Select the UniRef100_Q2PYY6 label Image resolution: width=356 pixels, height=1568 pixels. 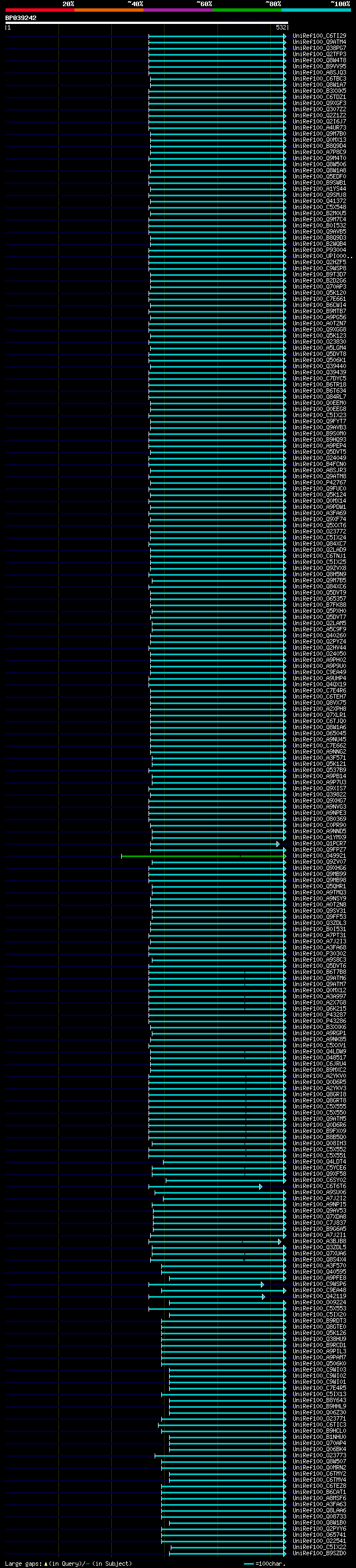click(319, 1529)
